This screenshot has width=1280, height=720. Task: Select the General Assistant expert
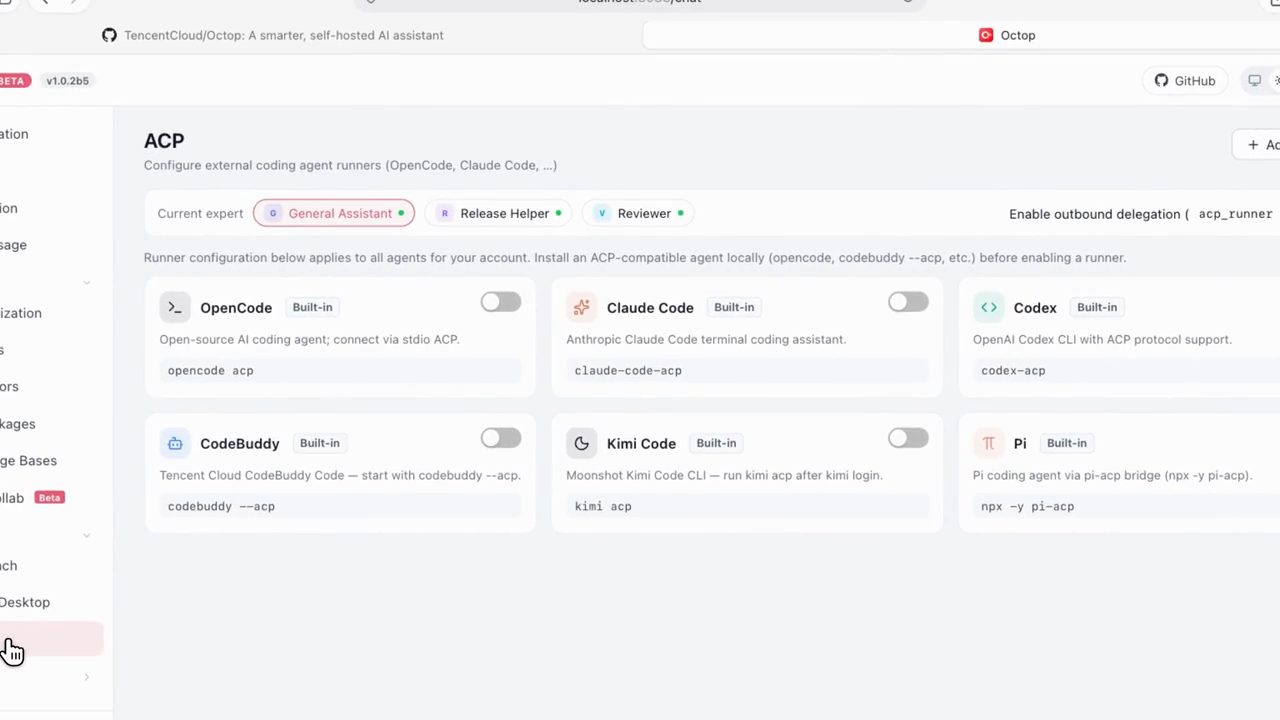334,213
